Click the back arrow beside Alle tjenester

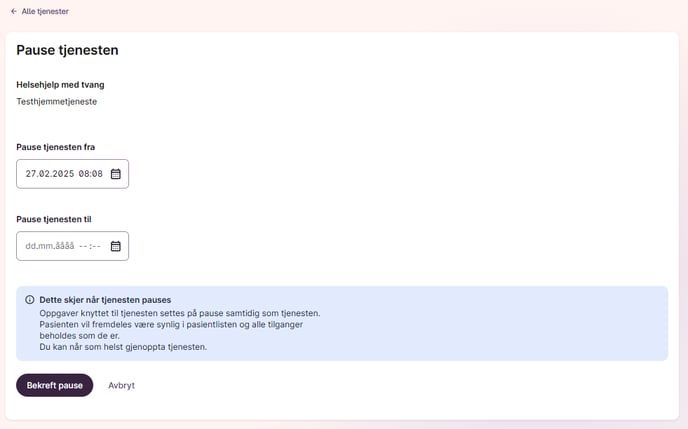[x=14, y=11]
